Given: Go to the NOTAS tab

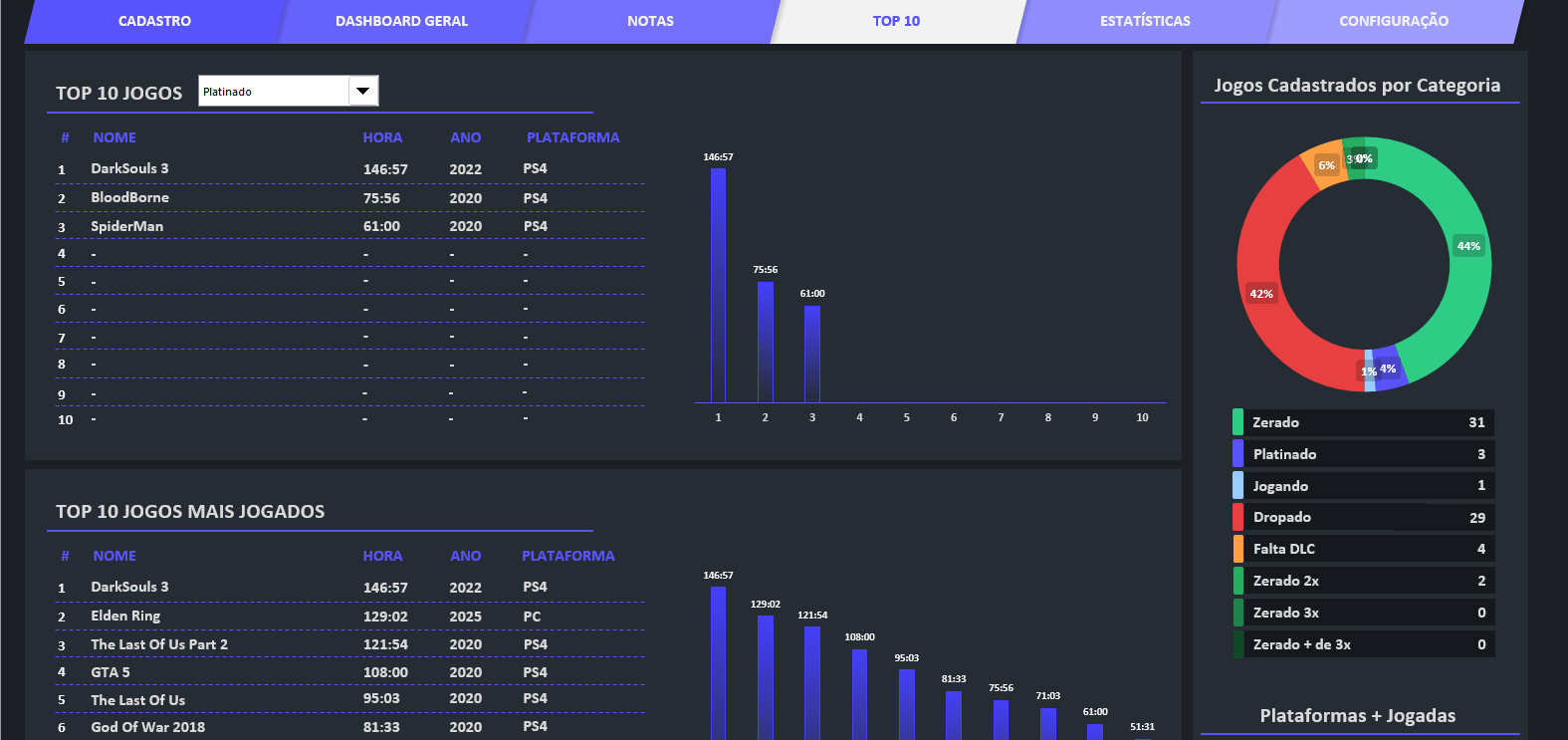Looking at the screenshot, I should [650, 21].
